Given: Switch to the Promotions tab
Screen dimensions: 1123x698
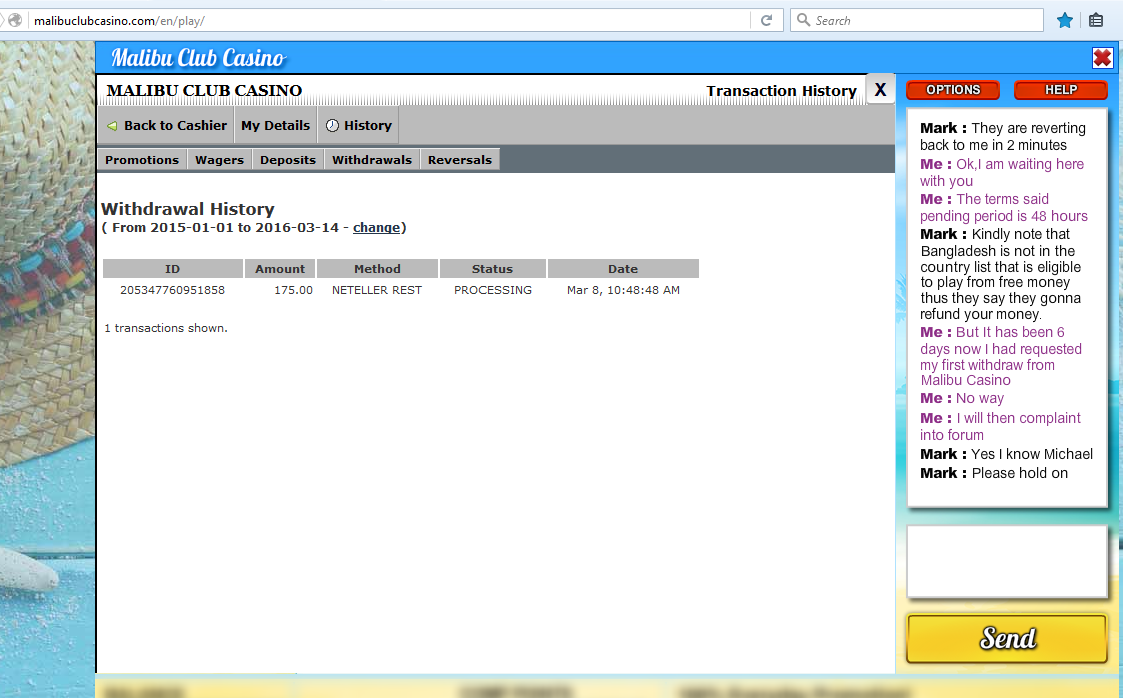Looking at the screenshot, I should click(142, 160).
